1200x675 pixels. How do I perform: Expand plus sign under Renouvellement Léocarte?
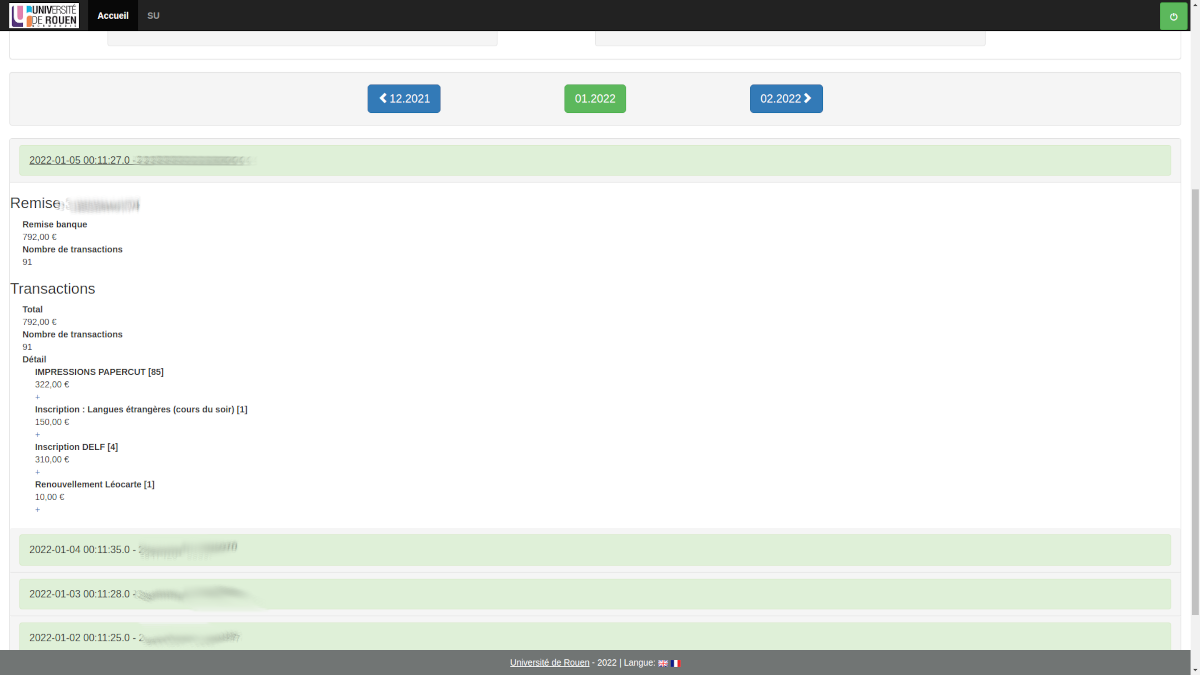(x=38, y=510)
